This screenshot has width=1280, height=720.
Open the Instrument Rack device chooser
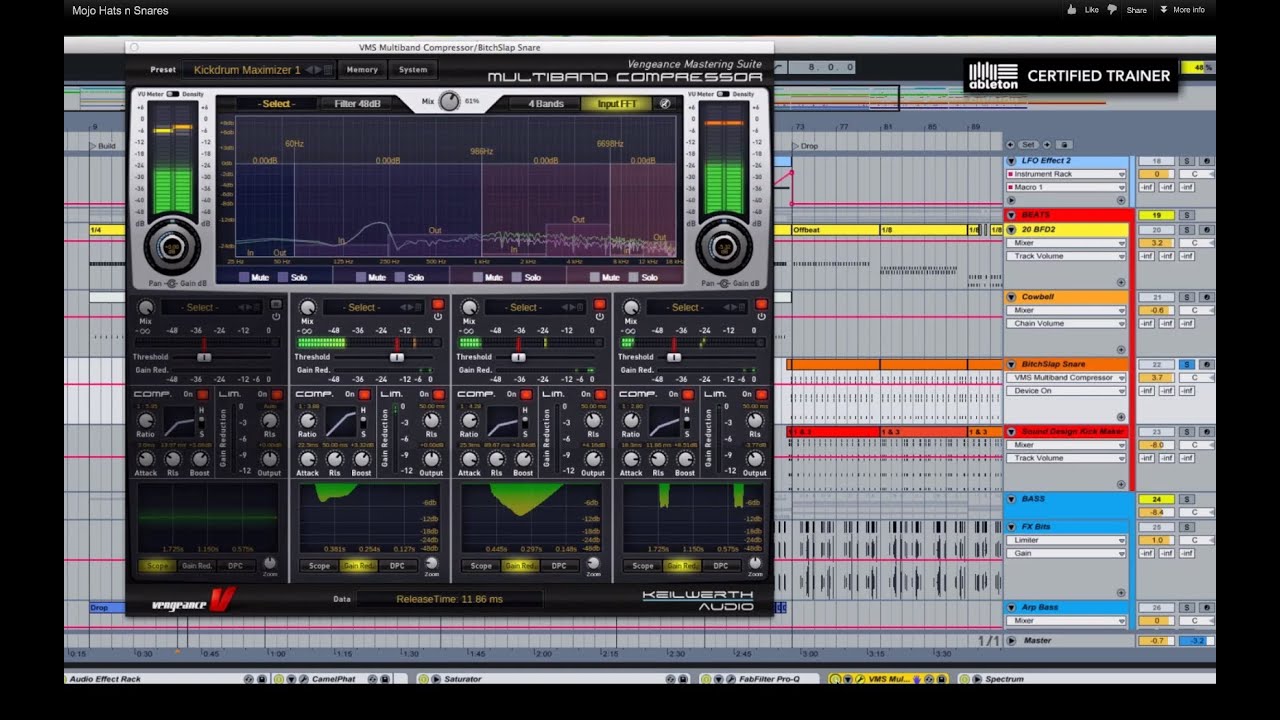[1066, 174]
